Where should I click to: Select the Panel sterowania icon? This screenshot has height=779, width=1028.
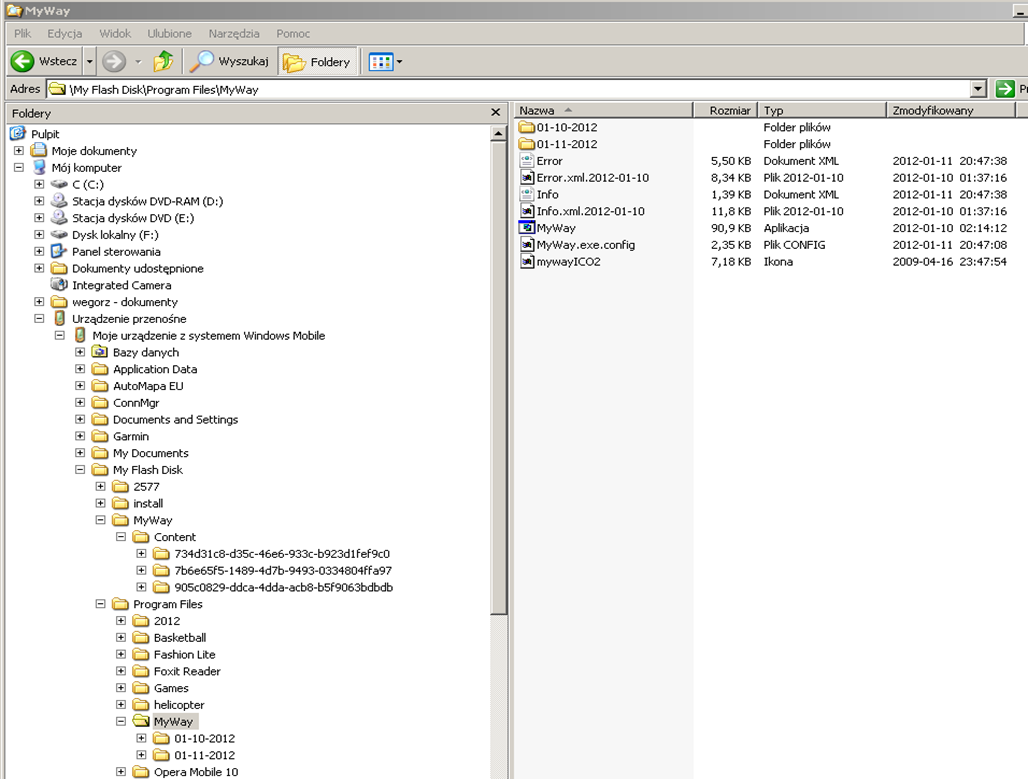pos(60,251)
